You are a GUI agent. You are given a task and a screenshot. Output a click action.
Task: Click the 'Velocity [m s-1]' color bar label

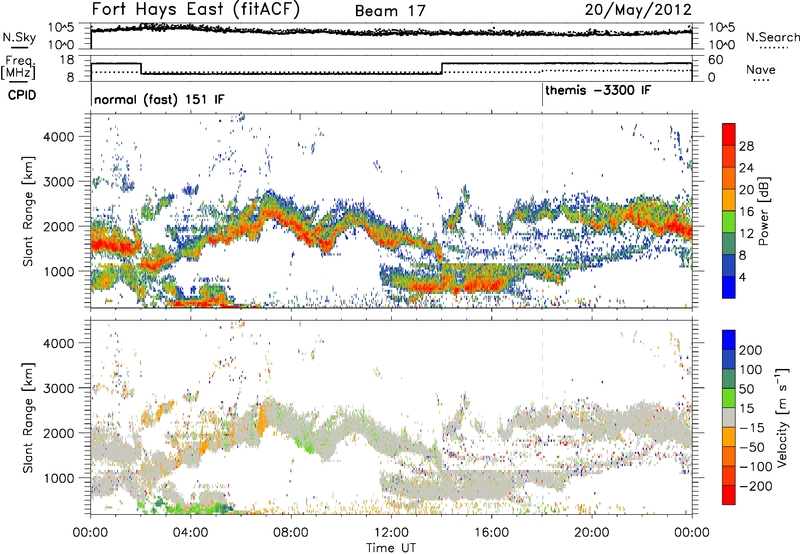pos(782,417)
